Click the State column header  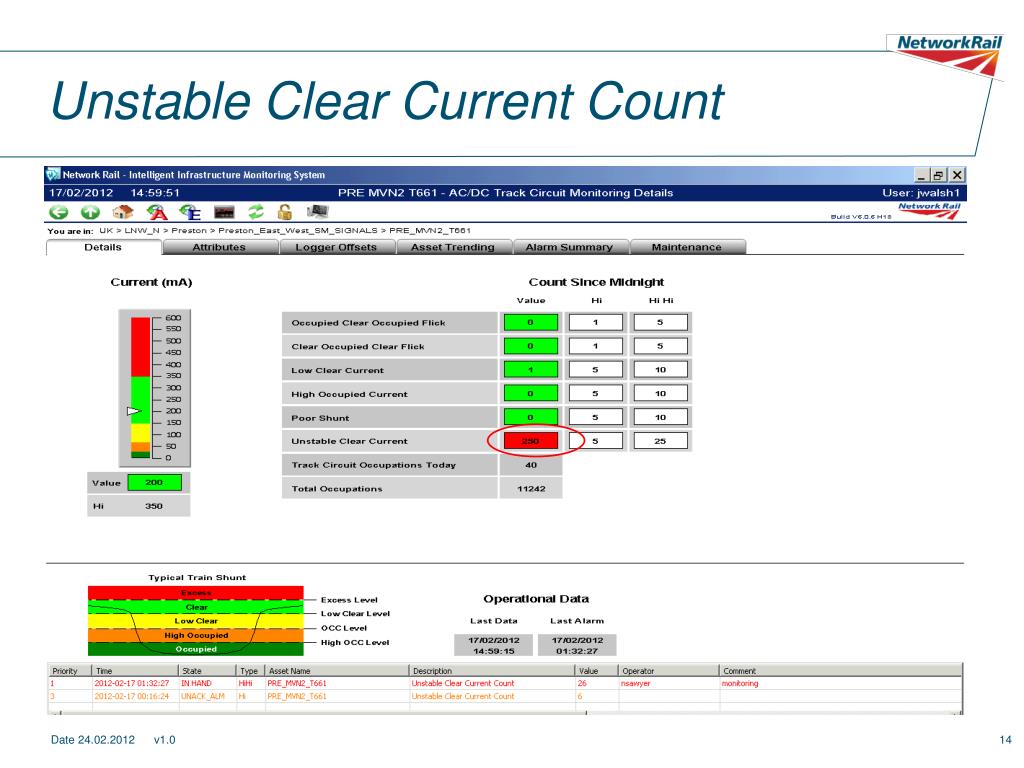(x=207, y=671)
